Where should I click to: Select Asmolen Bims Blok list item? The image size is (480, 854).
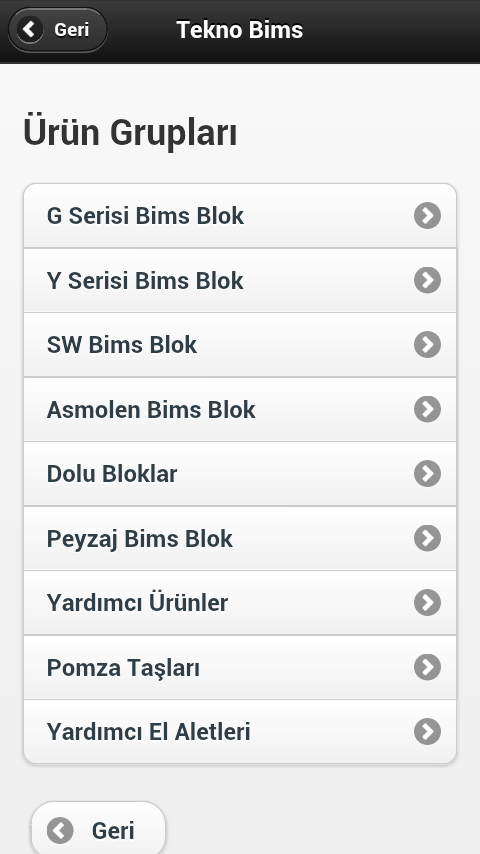click(240, 409)
